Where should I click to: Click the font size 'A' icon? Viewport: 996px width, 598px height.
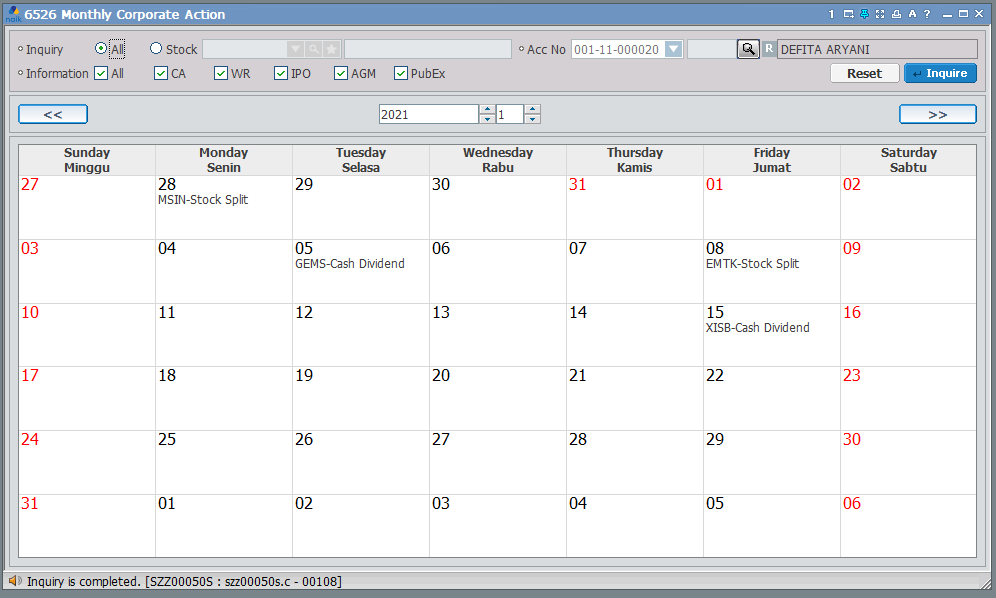(912, 14)
